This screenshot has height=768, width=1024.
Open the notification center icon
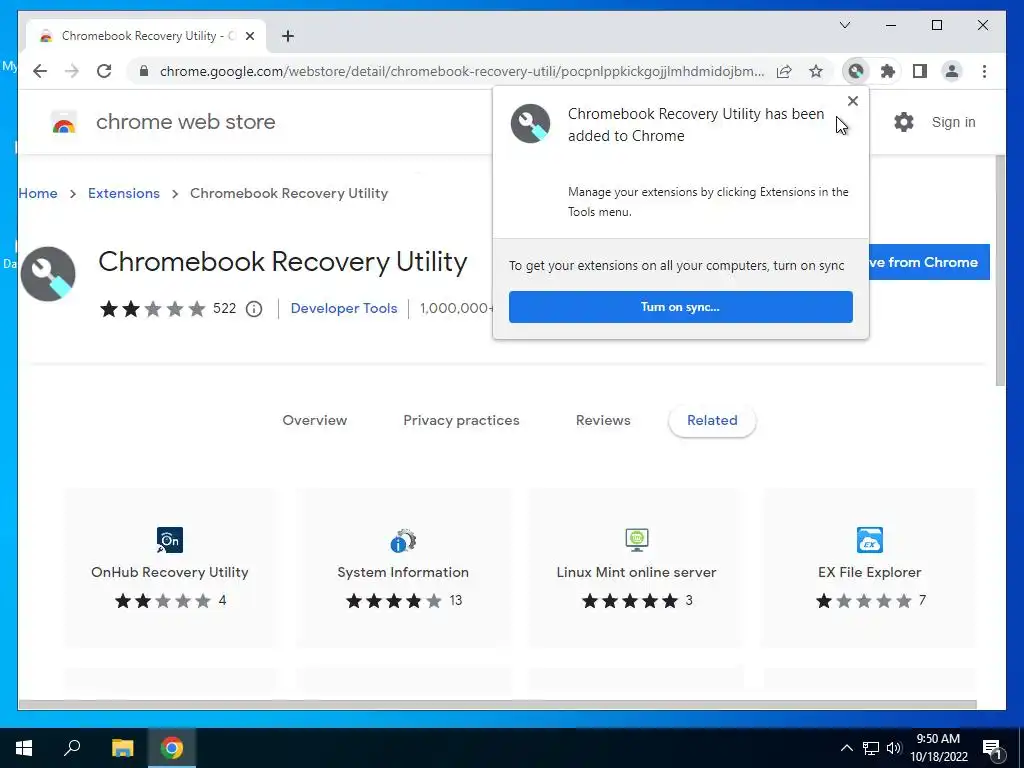pos(993,749)
